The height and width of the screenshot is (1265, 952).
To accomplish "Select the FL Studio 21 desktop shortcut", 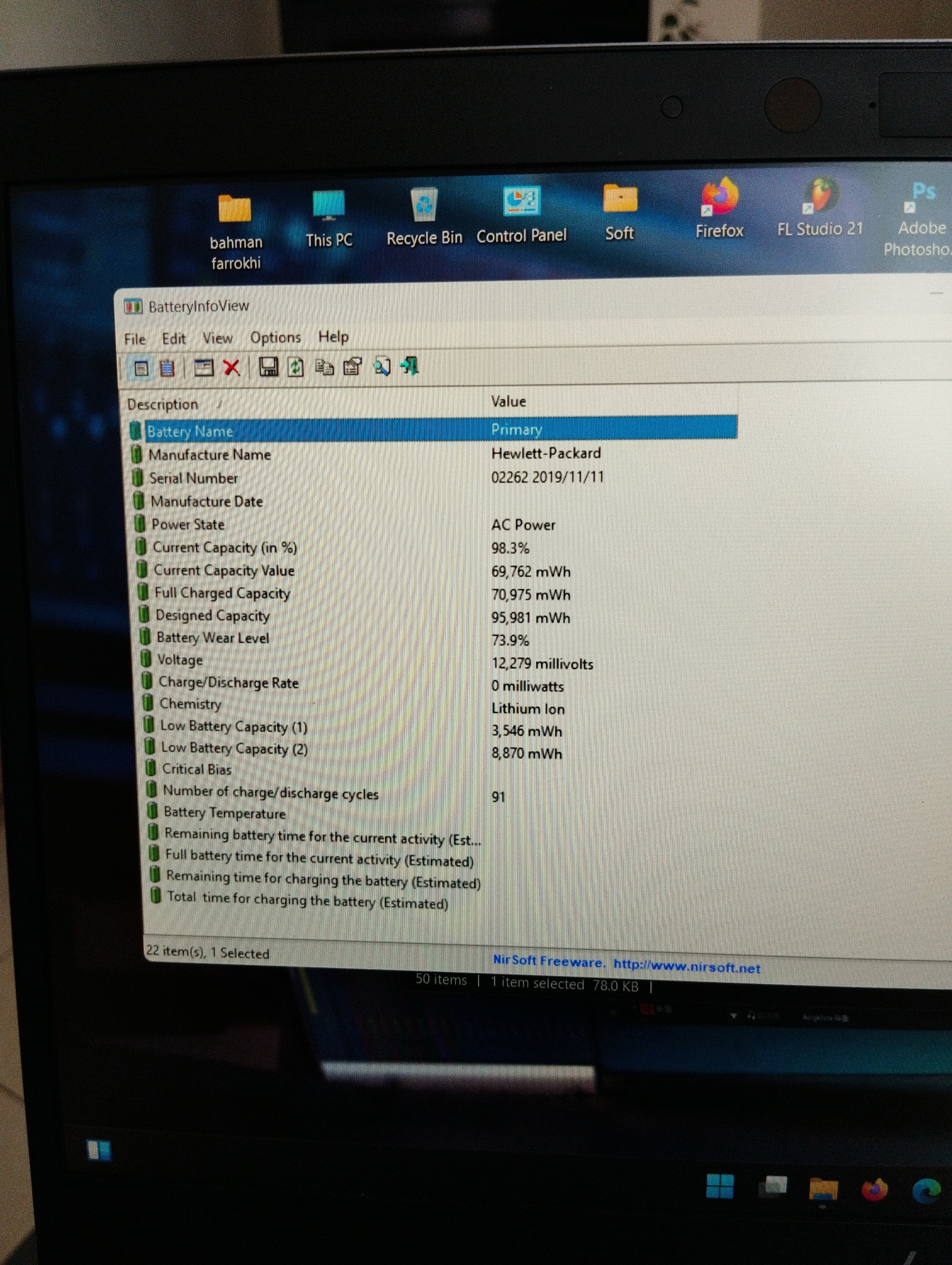I will click(820, 207).
